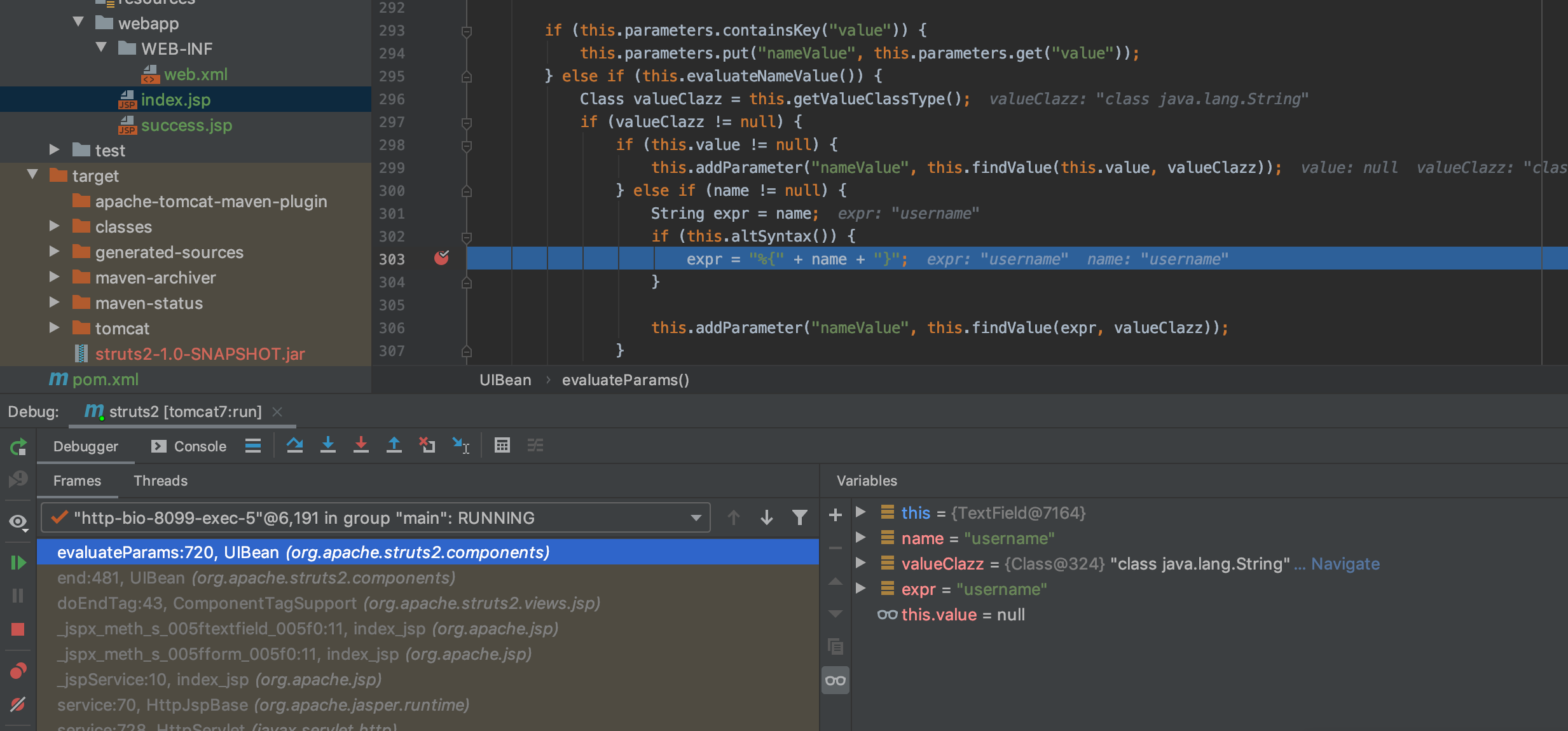
Task: Select index.jsp file
Action: point(175,100)
